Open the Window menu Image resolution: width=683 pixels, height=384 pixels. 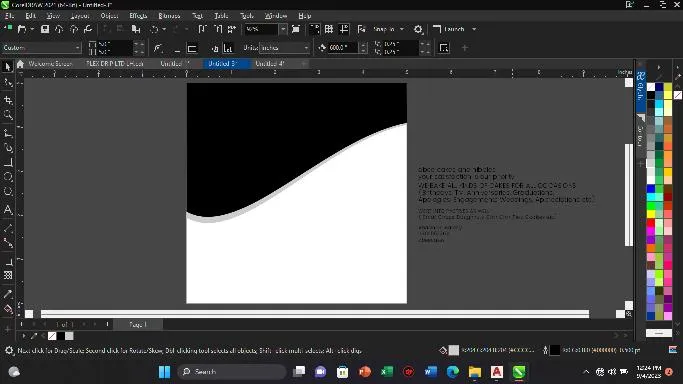point(276,16)
